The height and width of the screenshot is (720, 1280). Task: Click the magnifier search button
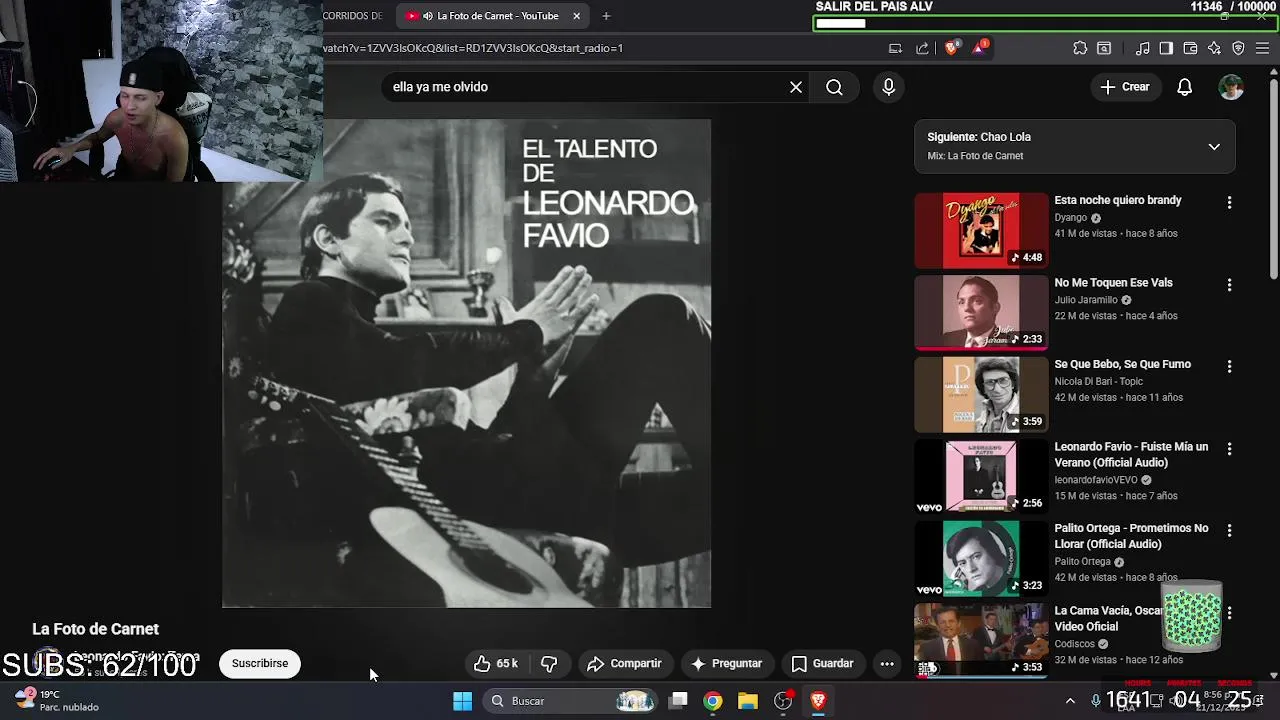pyautogui.click(x=834, y=87)
